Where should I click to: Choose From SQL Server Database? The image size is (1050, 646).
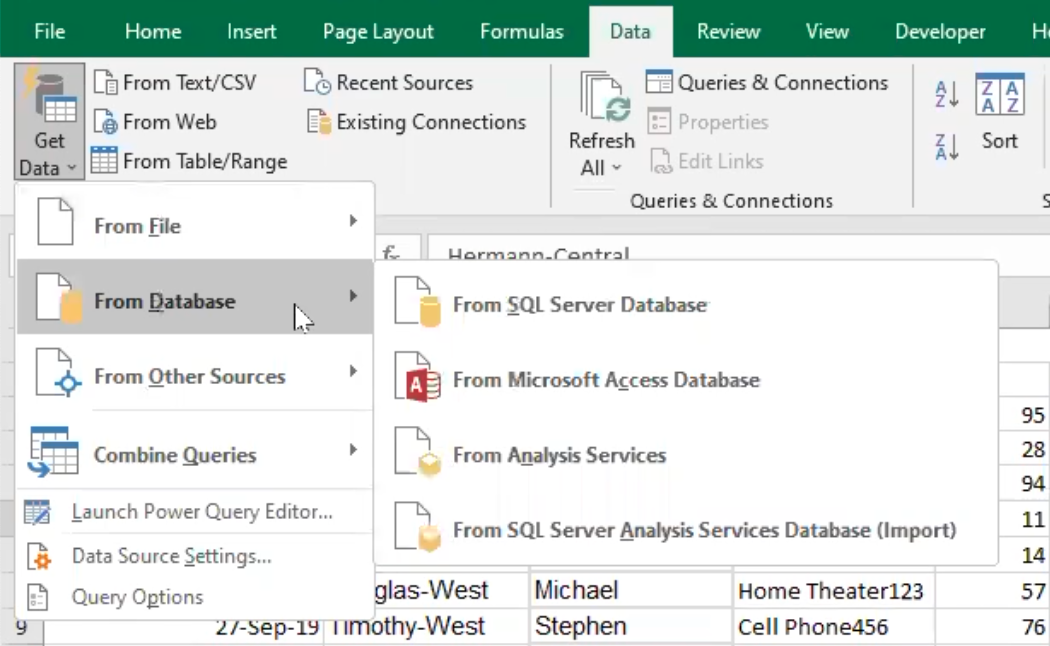tap(580, 305)
